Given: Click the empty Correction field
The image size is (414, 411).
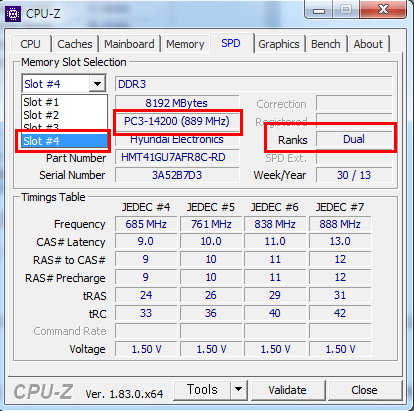Looking at the screenshot, I should point(354,103).
